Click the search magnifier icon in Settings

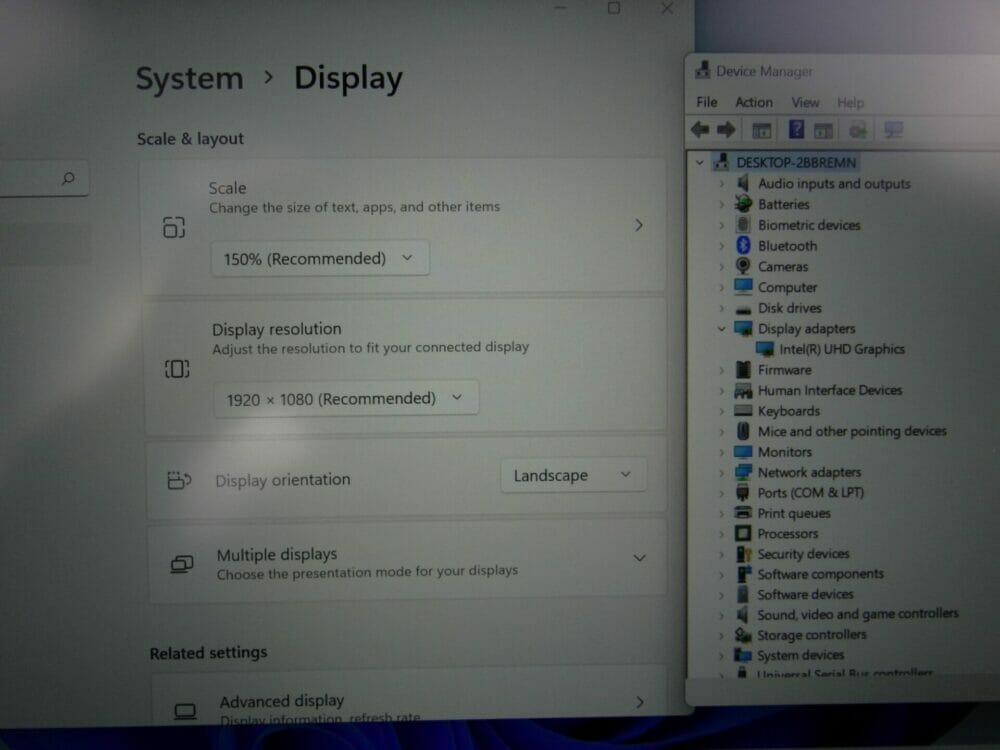click(68, 178)
